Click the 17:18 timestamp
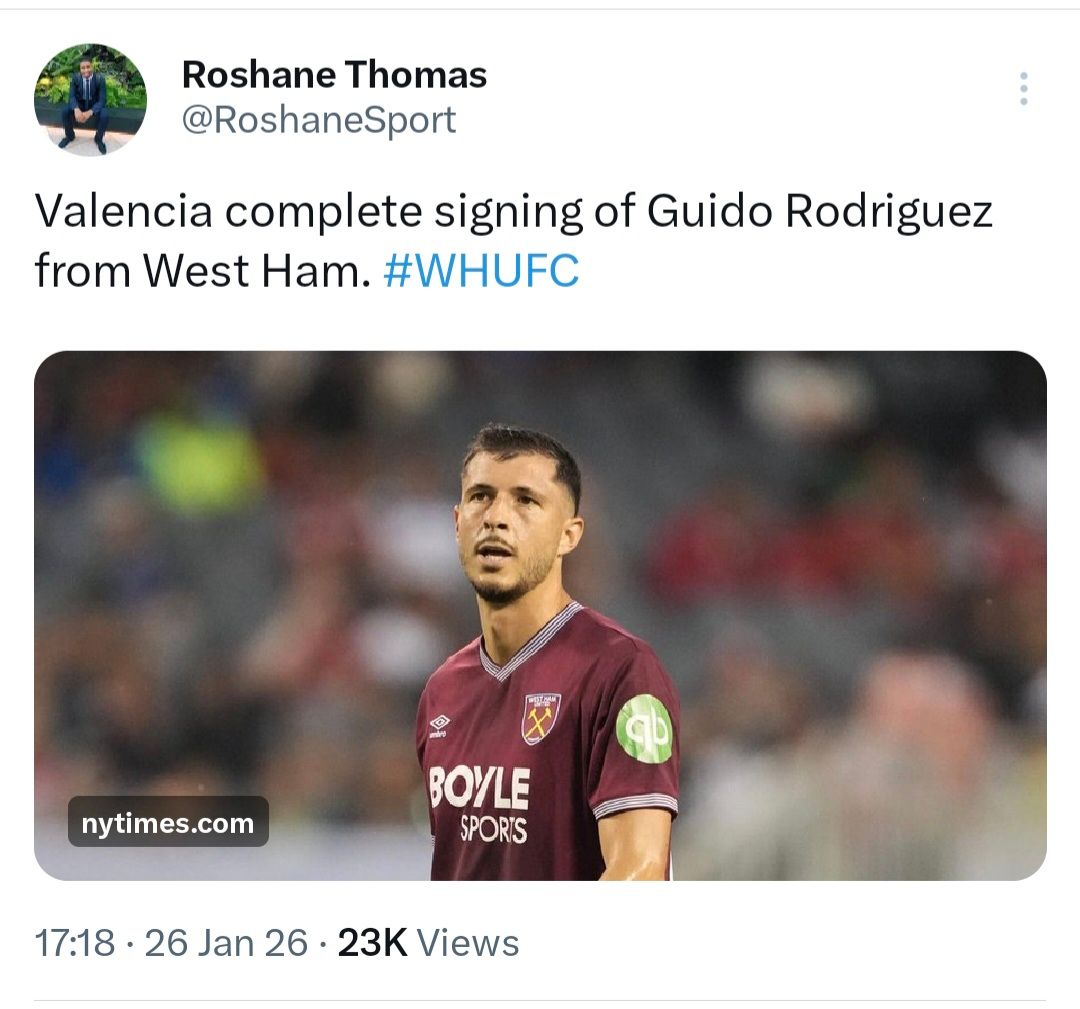Viewport: 1080px width, 1009px height. (75, 943)
